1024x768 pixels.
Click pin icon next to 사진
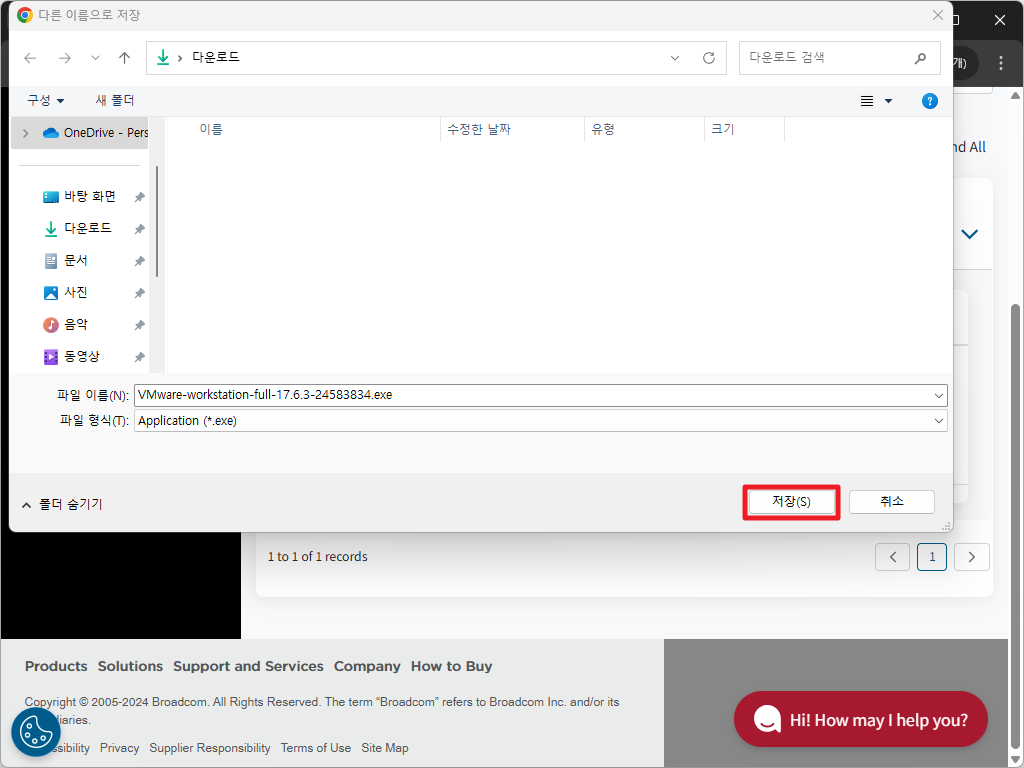point(139,293)
